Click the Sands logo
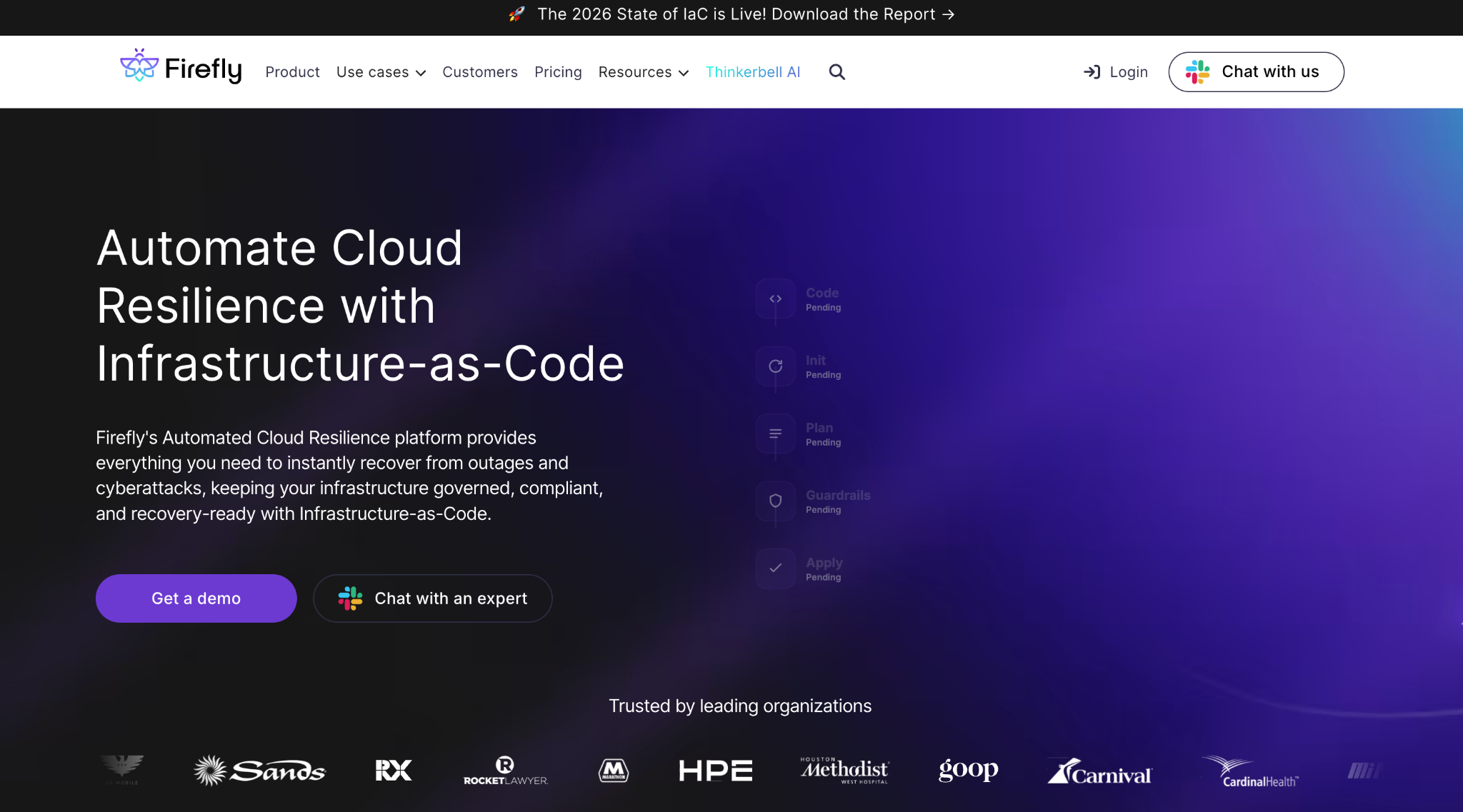The height and width of the screenshot is (812, 1463). [259, 771]
